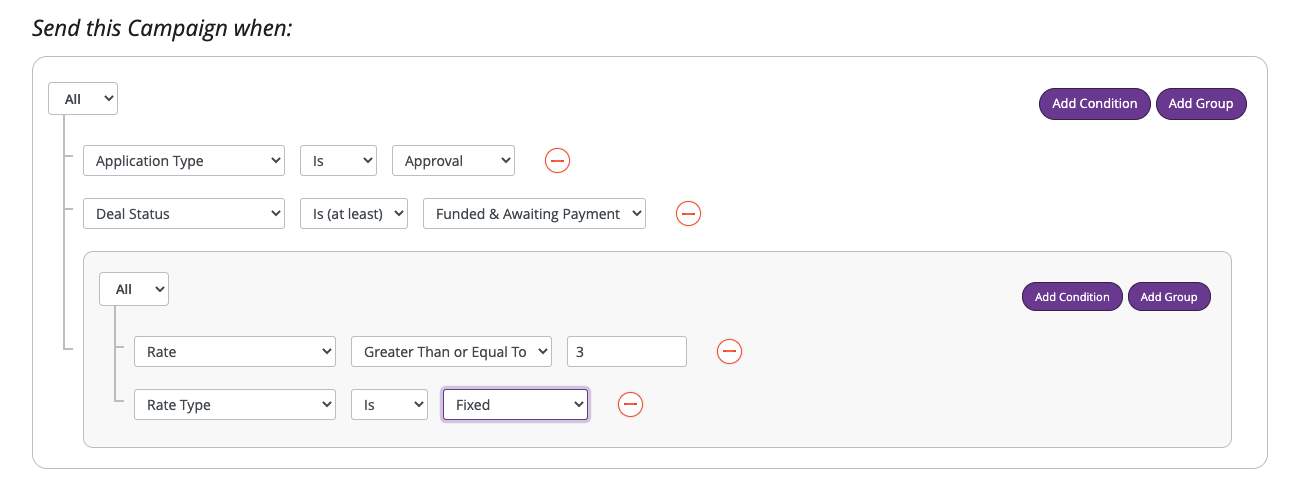Delete the Rate condition row
The height and width of the screenshot is (493, 1294).
(730, 352)
